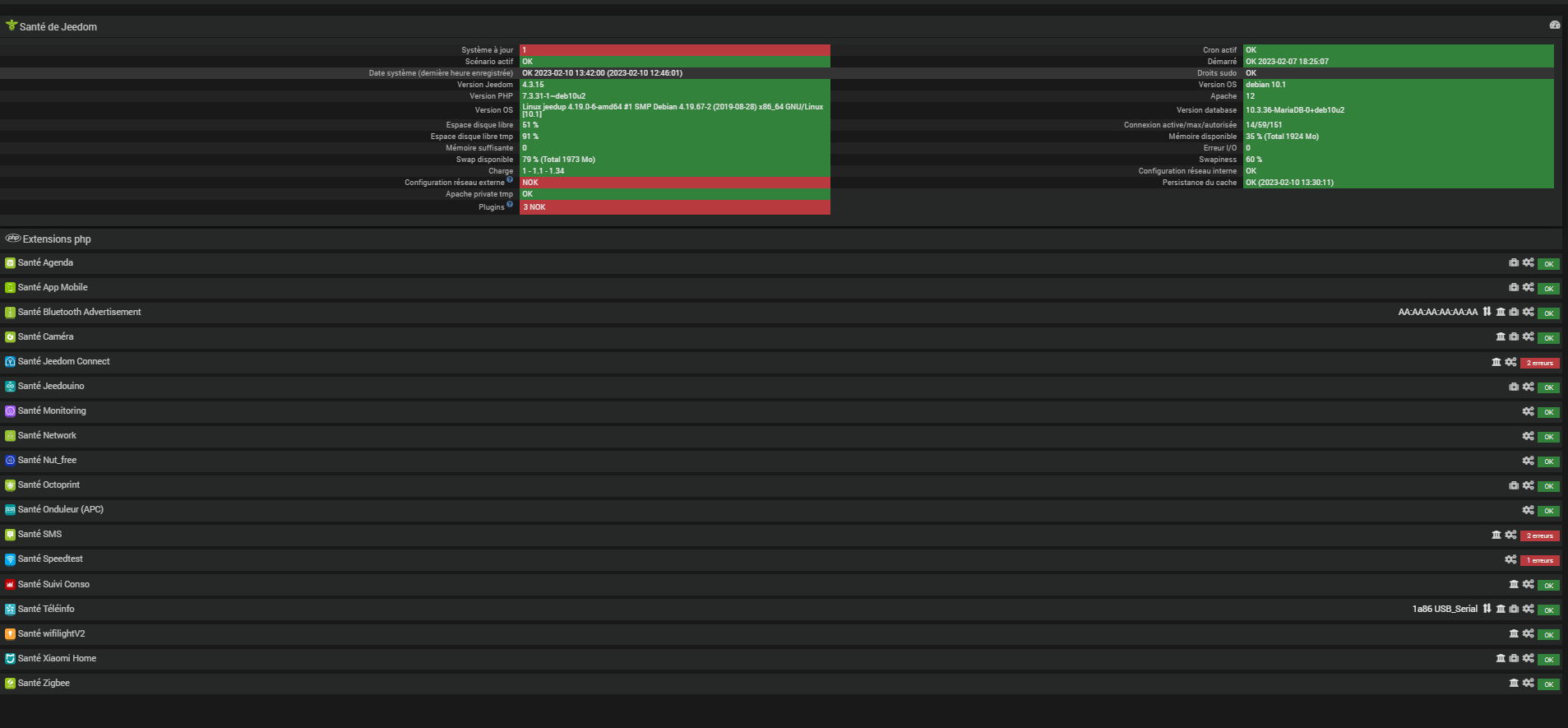Expand the Santé SMS panel
The image size is (1568, 728).
(x=39, y=534)
